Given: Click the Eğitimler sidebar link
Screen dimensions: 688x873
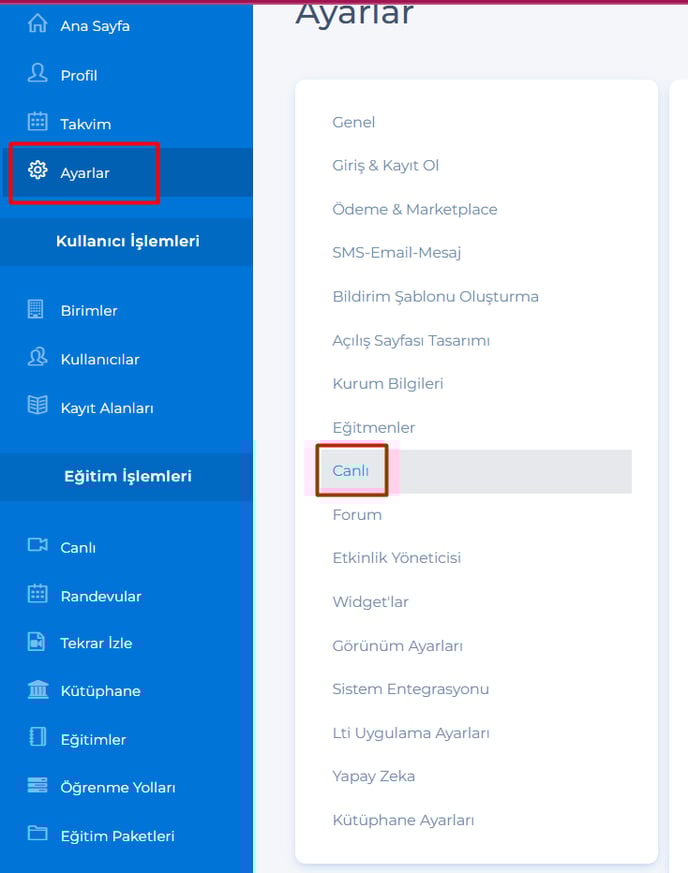Looking at the screenshot, I should [x=93, y=739].
